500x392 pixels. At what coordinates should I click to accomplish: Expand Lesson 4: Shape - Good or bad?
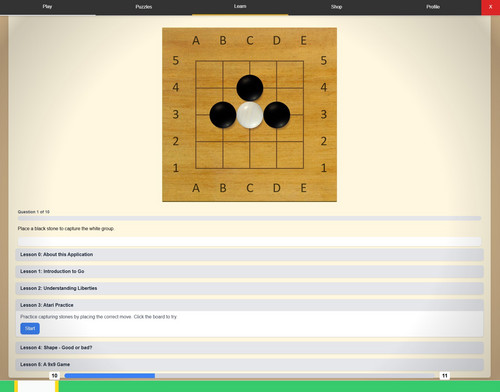[249, 348]
